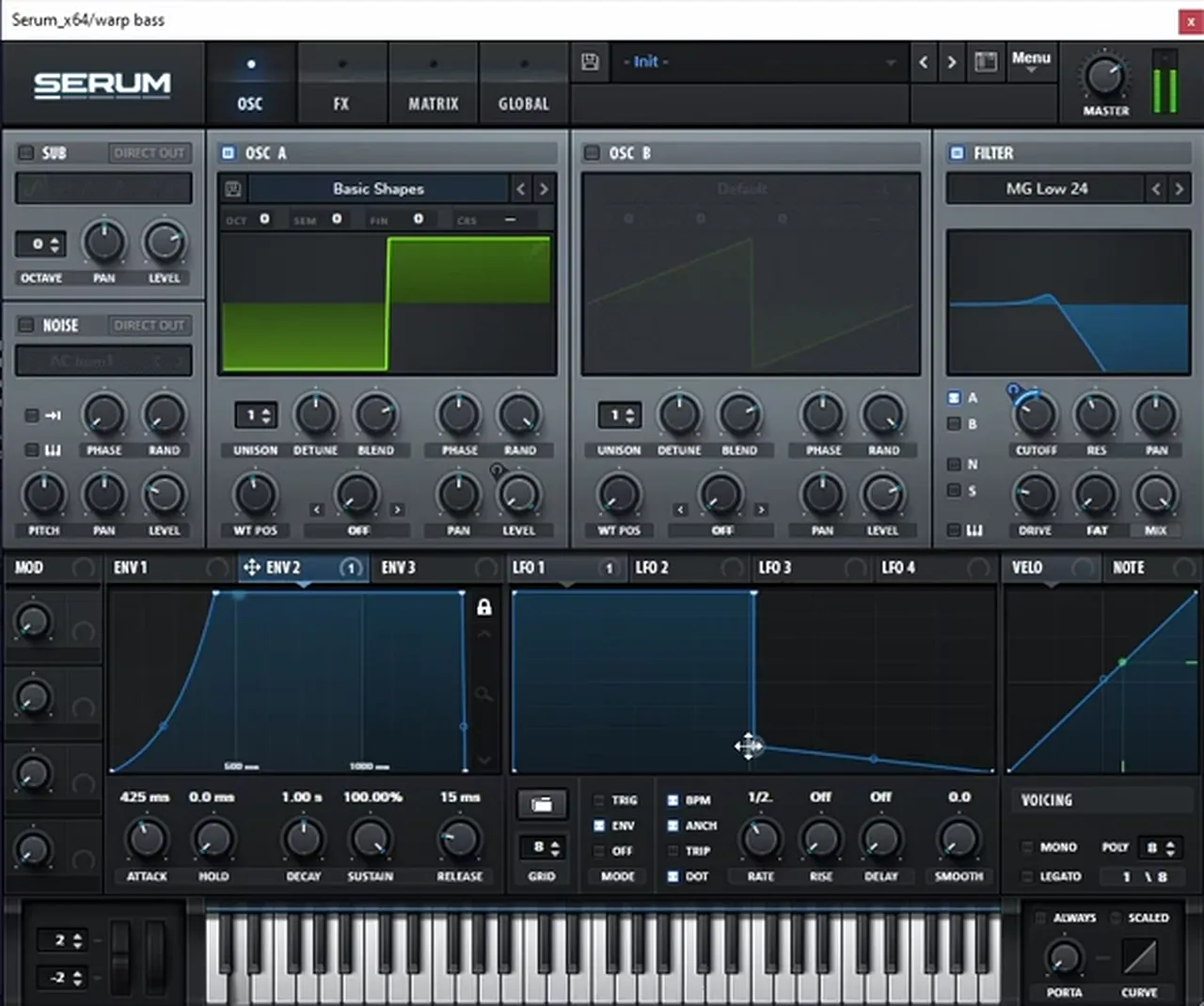Toggle LFO BPM sync checkbox

click(673, 800)
